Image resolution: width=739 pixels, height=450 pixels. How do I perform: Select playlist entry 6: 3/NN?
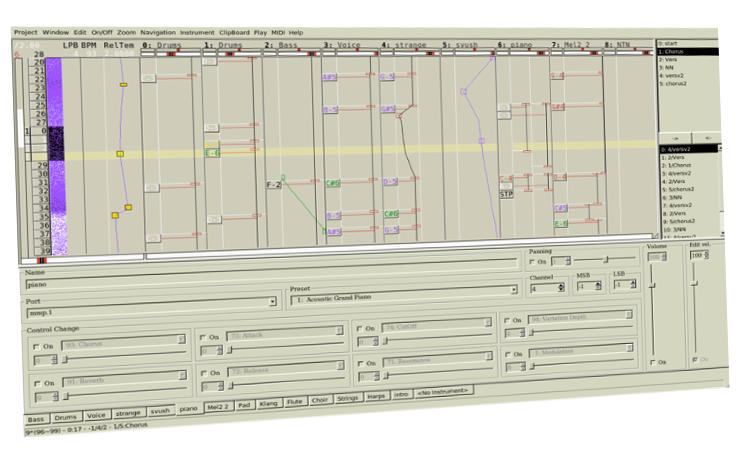pyautogui.click(x=691, y=197)
